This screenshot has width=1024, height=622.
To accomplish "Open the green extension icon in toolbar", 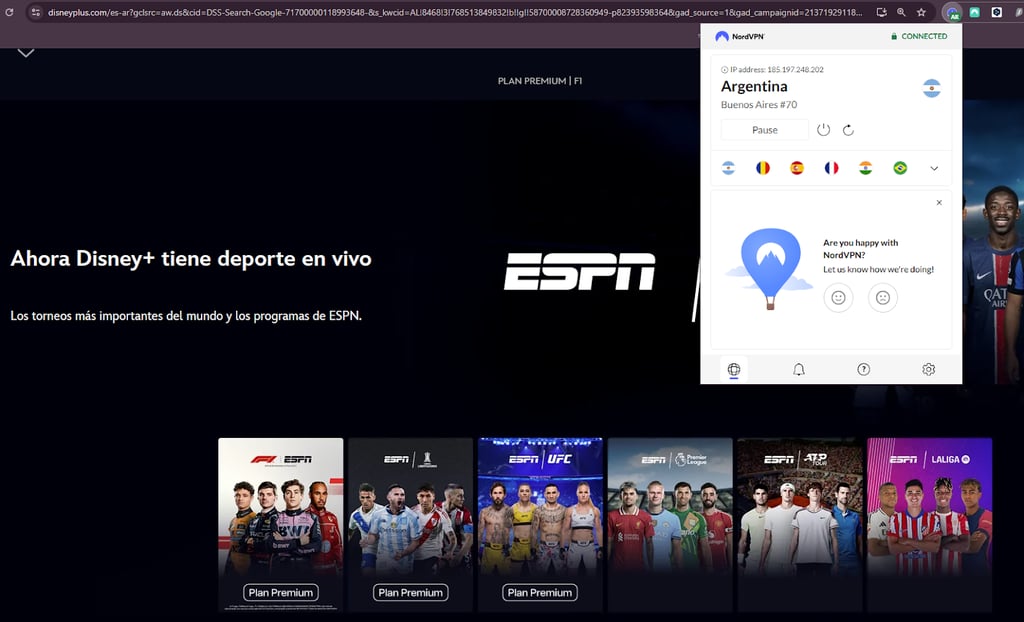I will pos(974,12).
